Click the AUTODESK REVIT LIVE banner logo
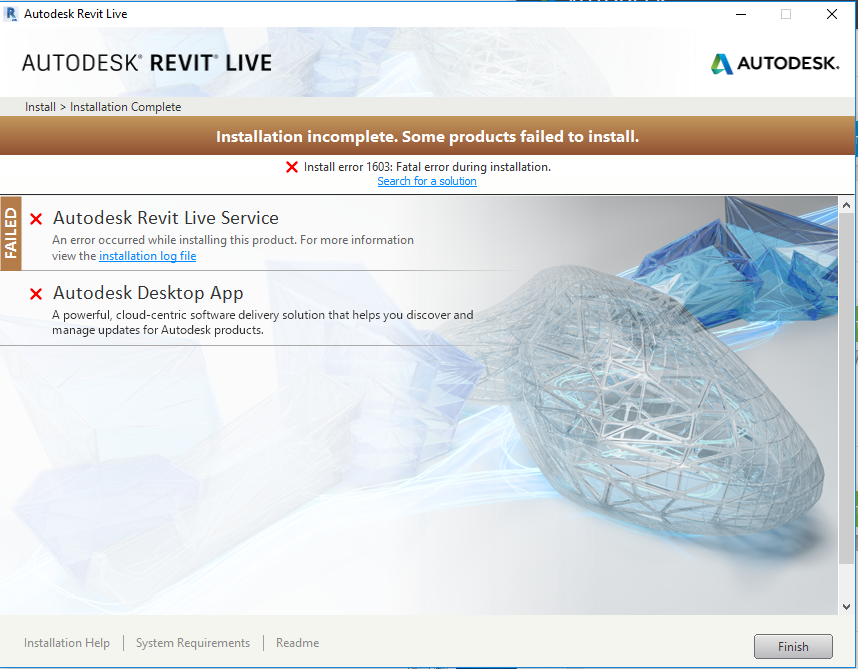The width and height of the screenshot is (858, 669). (x=146, y=61)
